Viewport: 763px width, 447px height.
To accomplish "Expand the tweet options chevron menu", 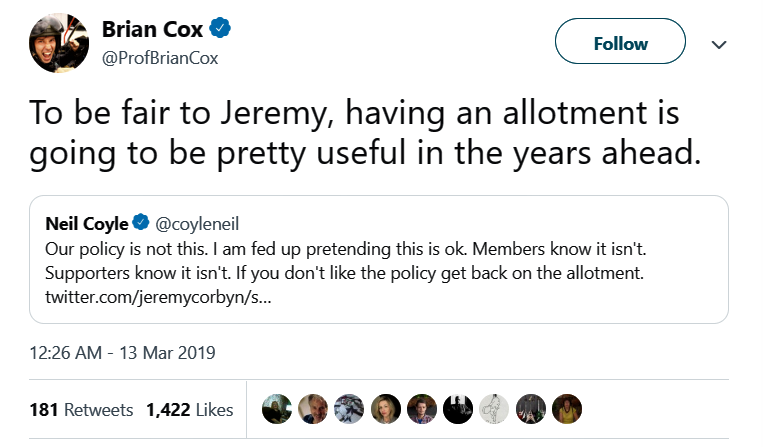I will 718,44.
